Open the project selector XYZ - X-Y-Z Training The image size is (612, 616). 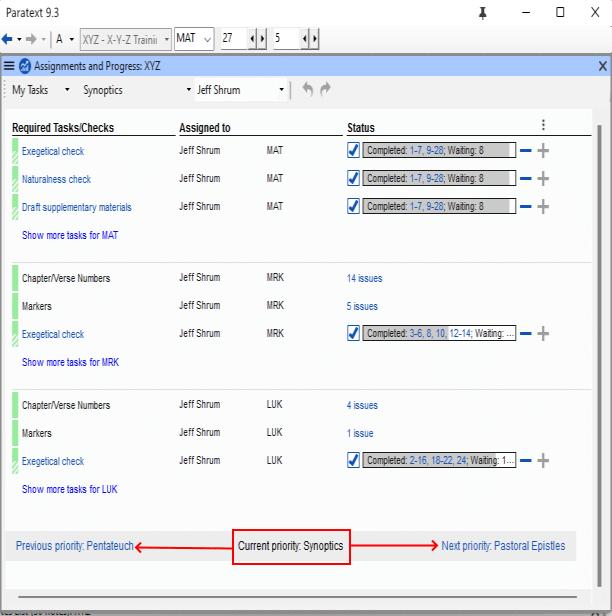[126, 39]
